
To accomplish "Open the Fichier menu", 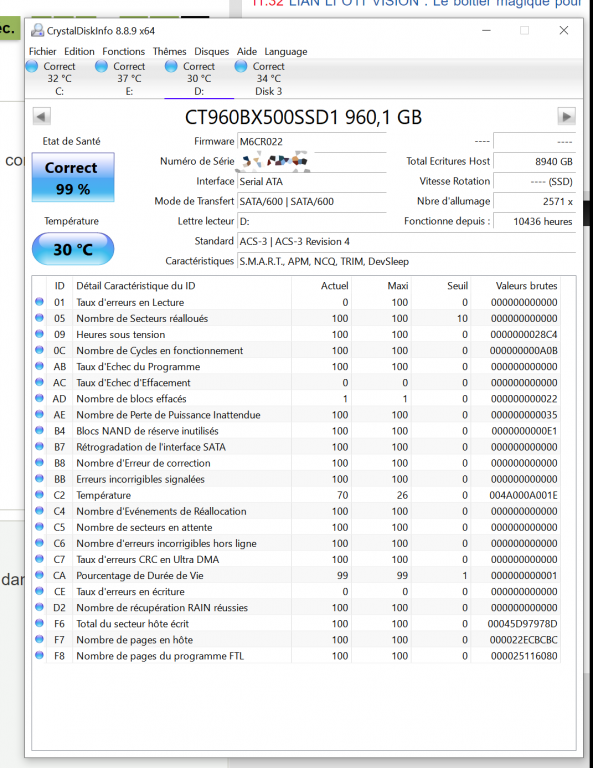I will (43, 51).
